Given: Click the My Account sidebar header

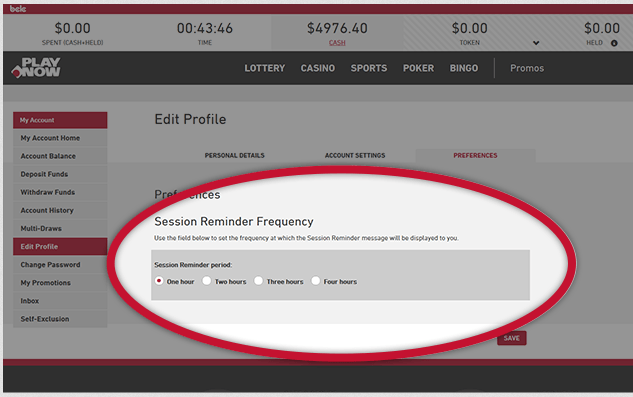Looking at the screenshot, I should click(60, 120).
